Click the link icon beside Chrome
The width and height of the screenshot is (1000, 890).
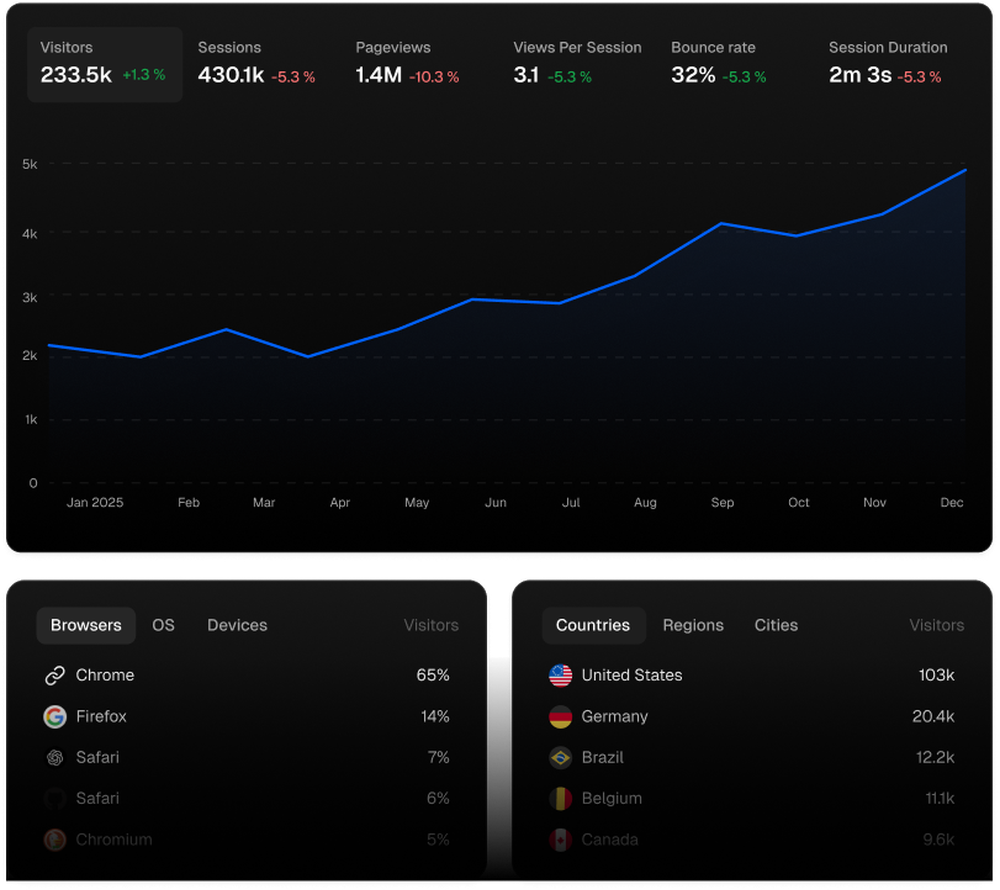tap(55, 675)
